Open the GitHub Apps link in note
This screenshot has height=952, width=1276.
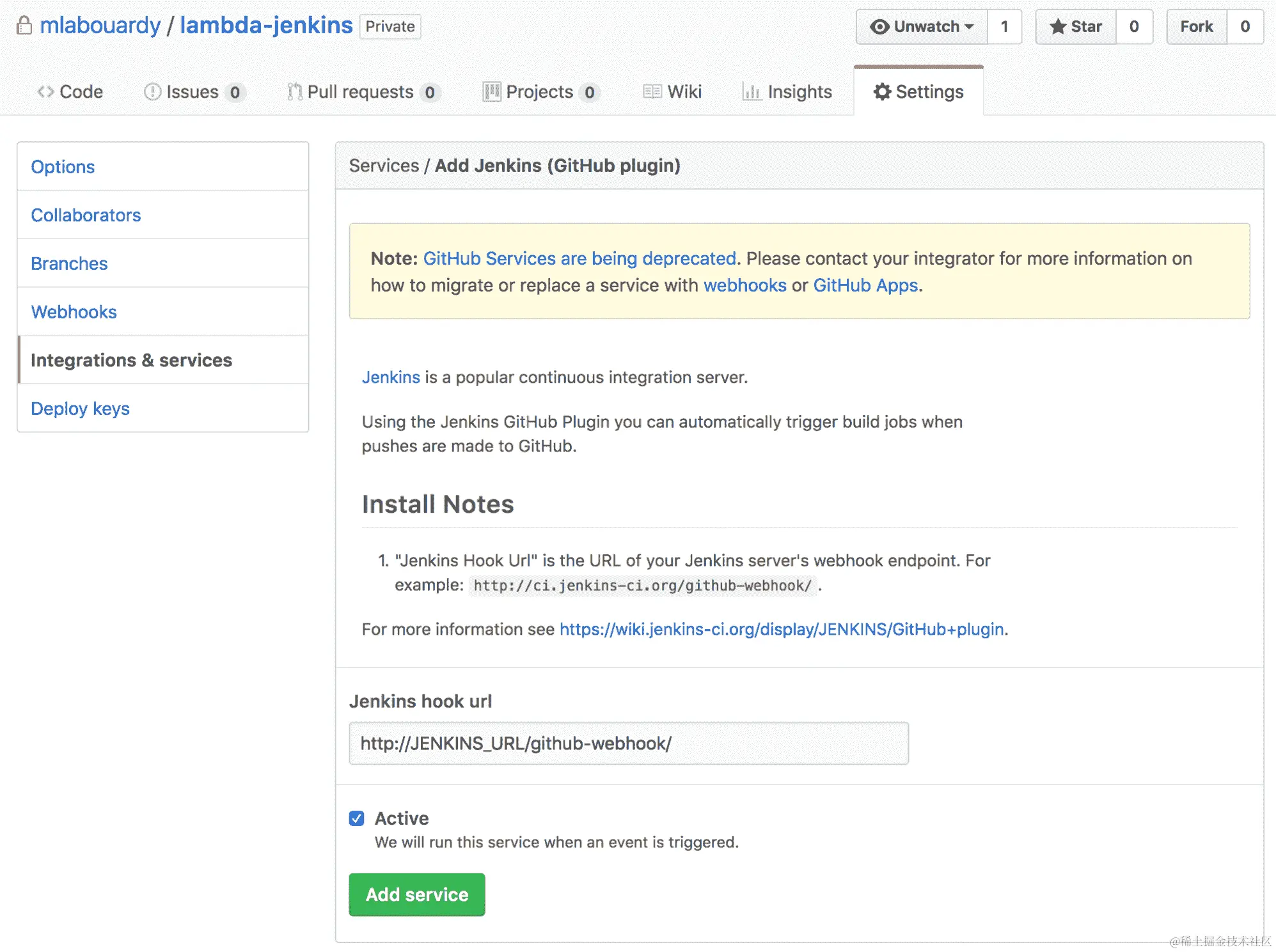865,285
